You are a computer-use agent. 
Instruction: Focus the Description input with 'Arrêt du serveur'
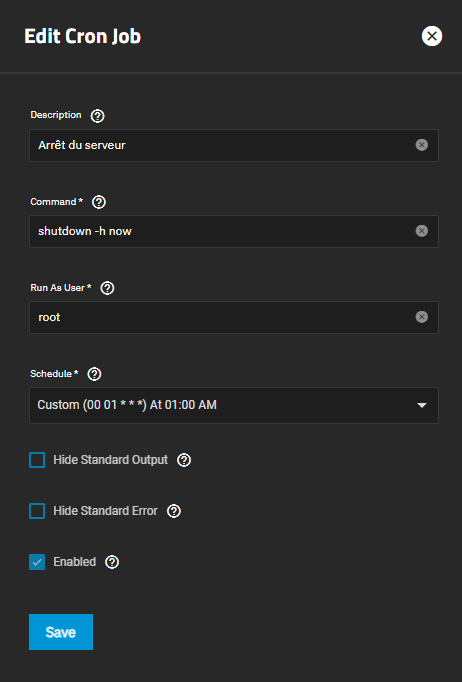(x=234, y=145)
